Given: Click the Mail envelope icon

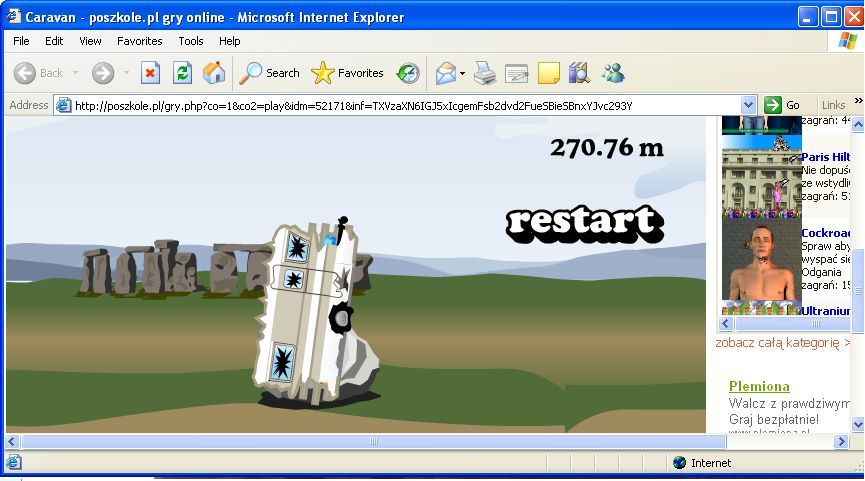Looking at the screenshot, I should pyautogui.click(x=446, y=73).
